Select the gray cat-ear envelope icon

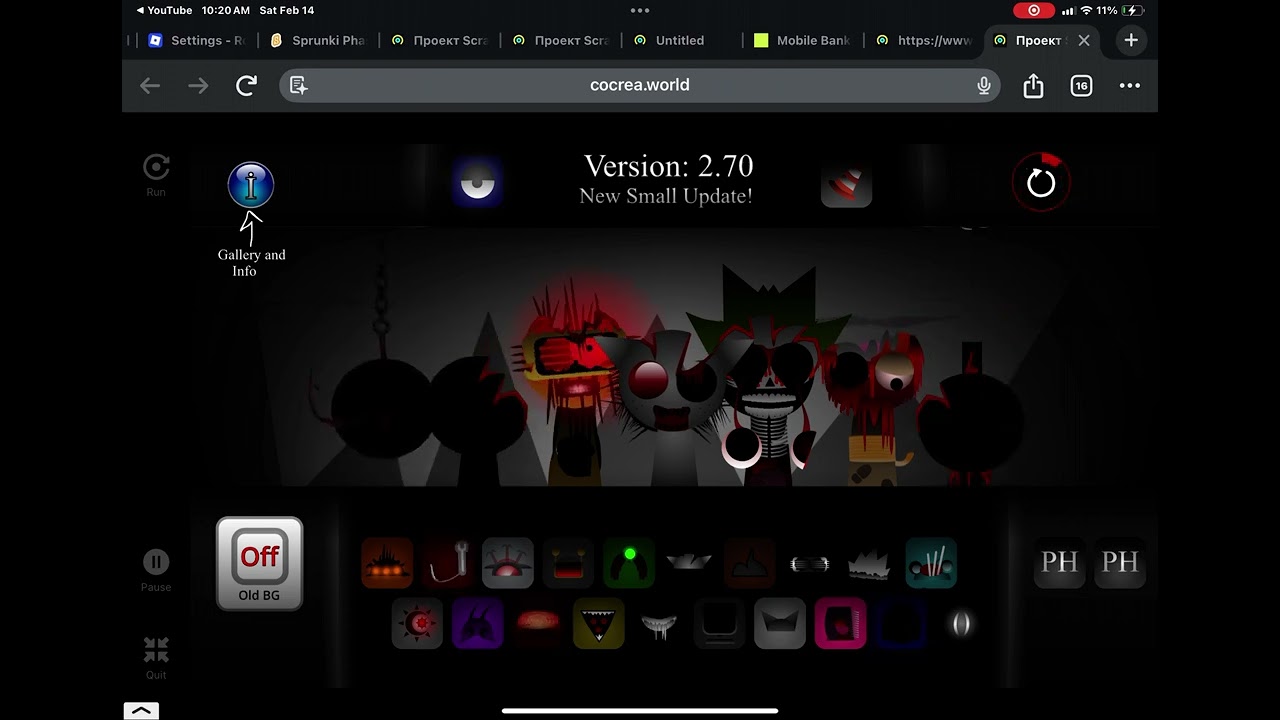click(x=780, y=624)
